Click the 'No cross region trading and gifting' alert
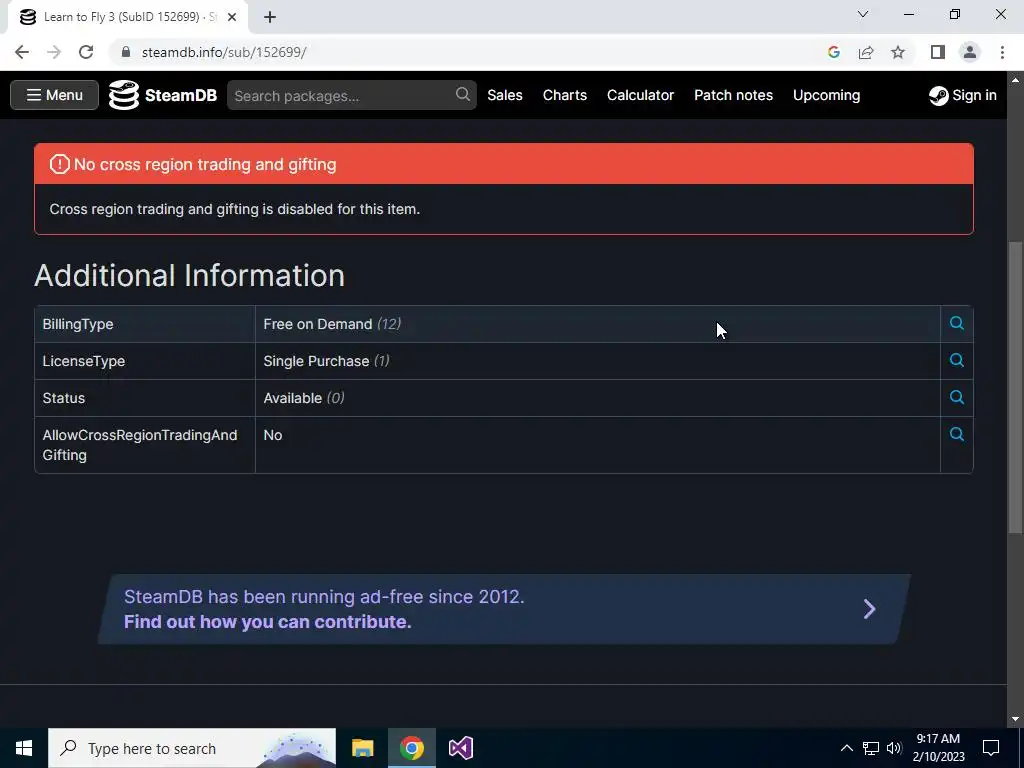1024x768 pixels. coord(504,164)
